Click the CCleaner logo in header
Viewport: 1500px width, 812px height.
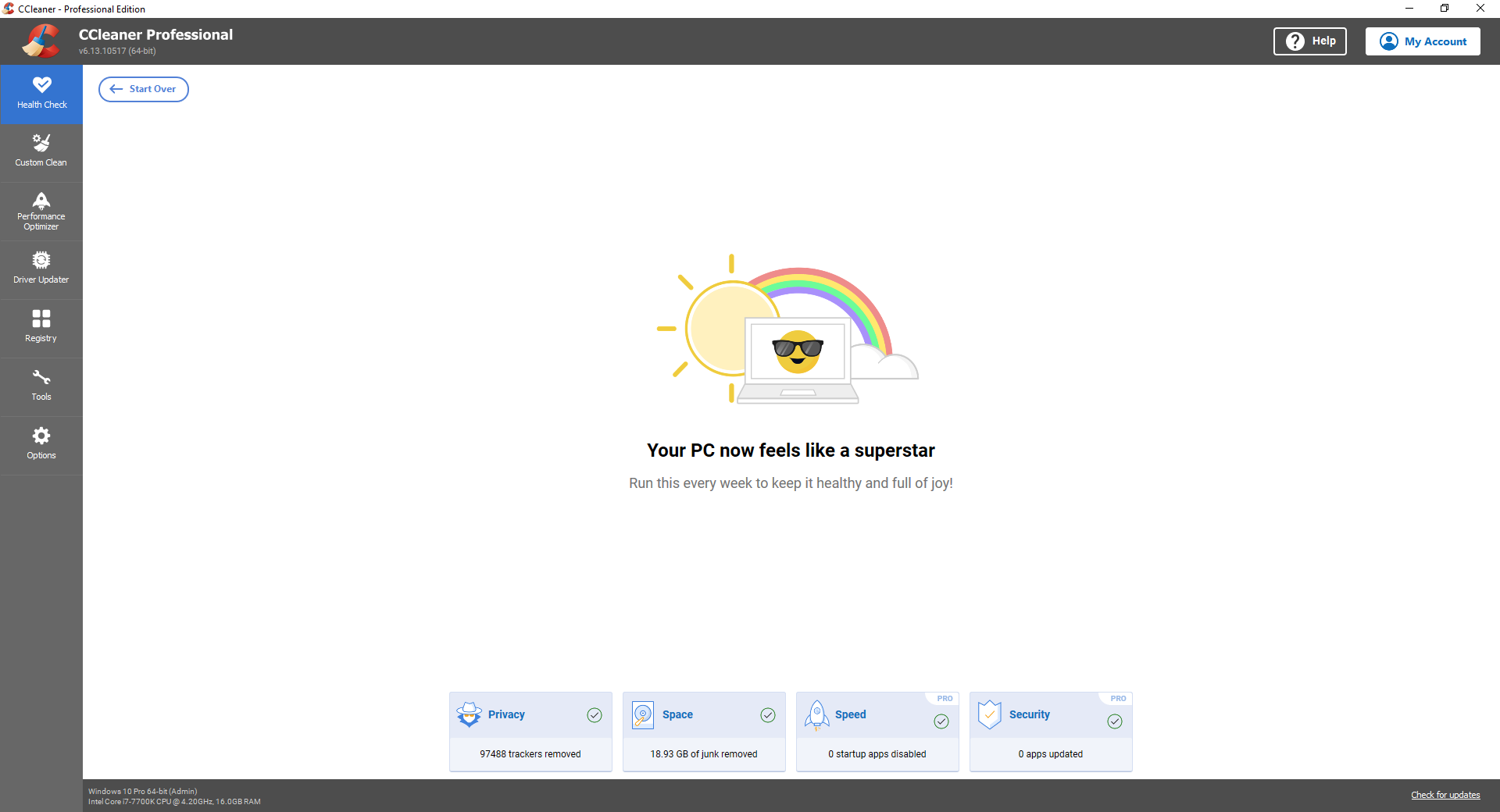(41, 41)
